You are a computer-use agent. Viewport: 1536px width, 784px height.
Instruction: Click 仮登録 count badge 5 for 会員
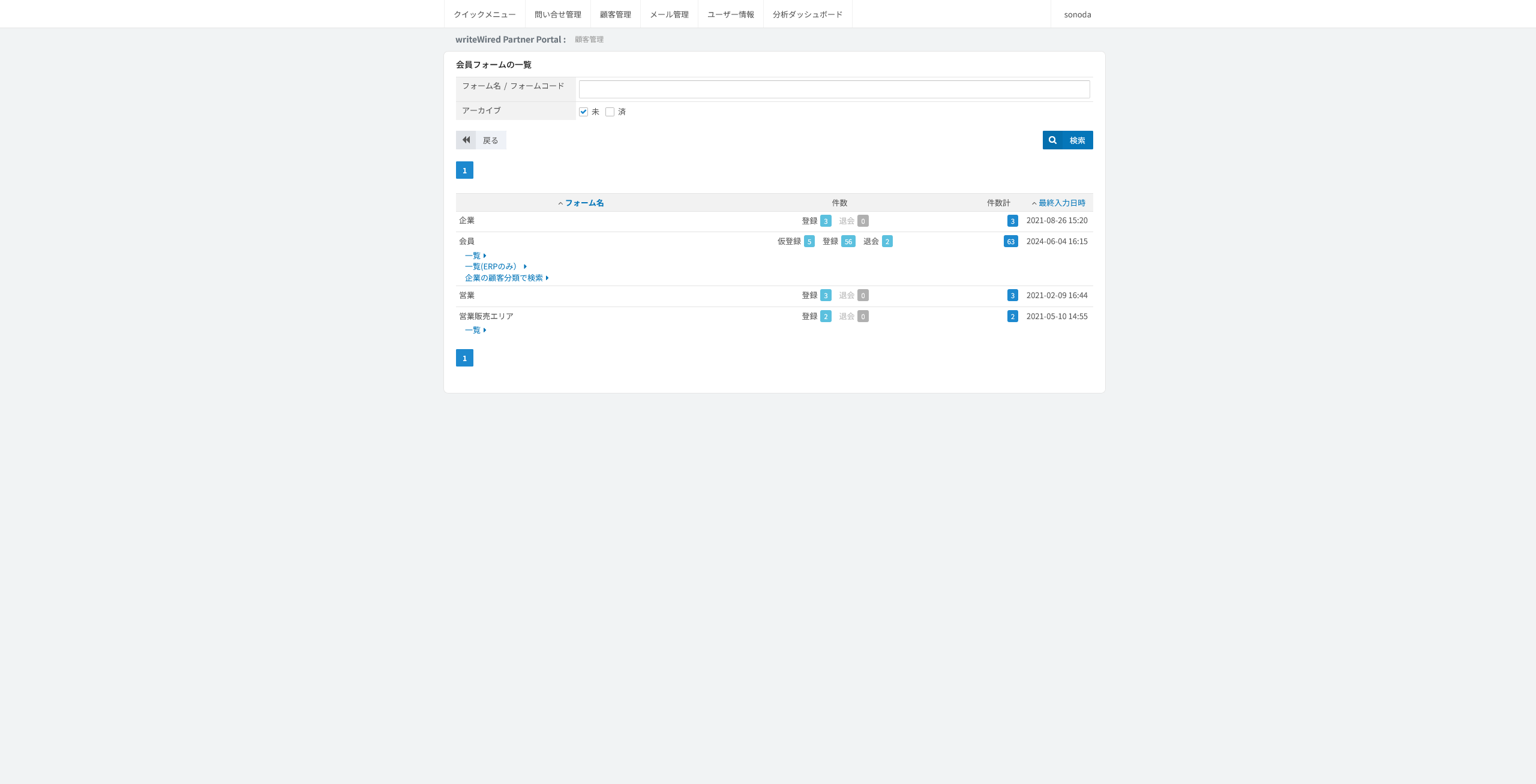tap(809, 241)
